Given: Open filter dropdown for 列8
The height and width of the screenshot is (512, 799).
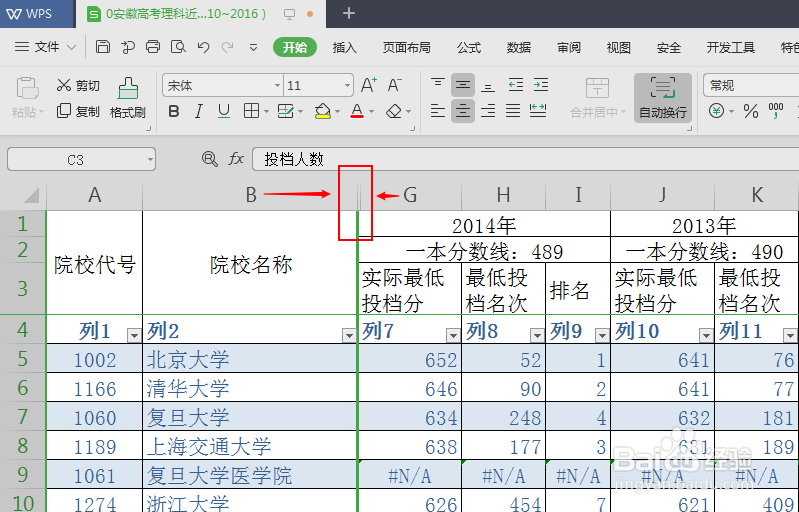Looking at the screenshot, I should [x=537, y=335].
